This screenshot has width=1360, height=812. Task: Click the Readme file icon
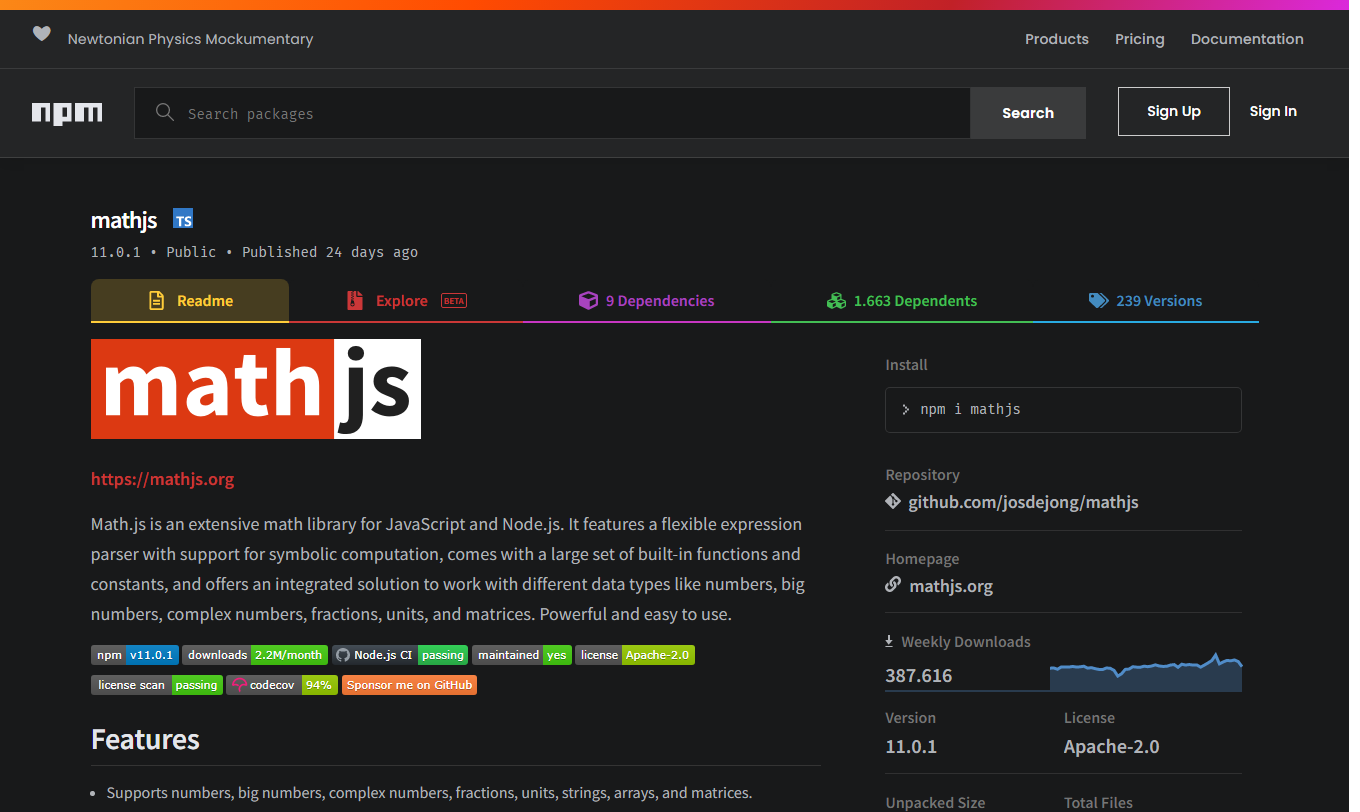pyautogui.click(x=156, y=301)
